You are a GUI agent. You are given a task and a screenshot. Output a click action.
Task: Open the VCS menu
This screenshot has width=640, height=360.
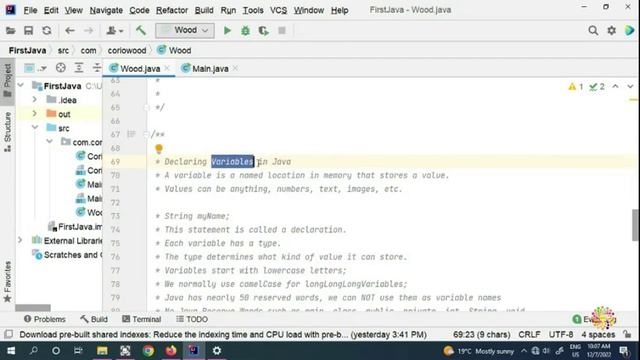coord(278,10)
